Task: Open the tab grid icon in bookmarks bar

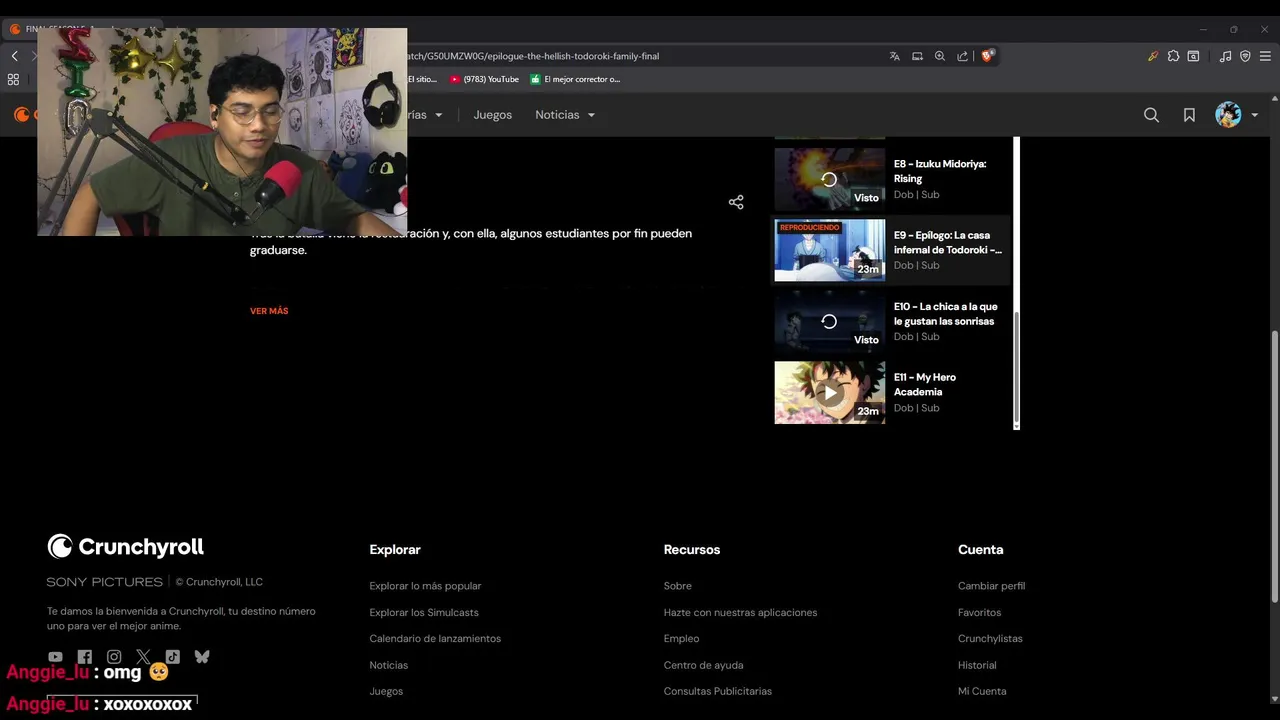Action: click(x=13, y=79)
